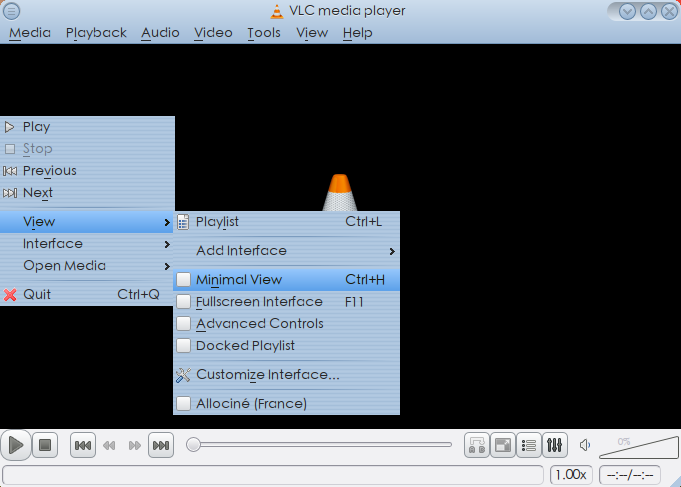Viewport: 681px width, 487px height.
Task: Enable the Advanced Controls checkbox
Action: pos(183,324)
